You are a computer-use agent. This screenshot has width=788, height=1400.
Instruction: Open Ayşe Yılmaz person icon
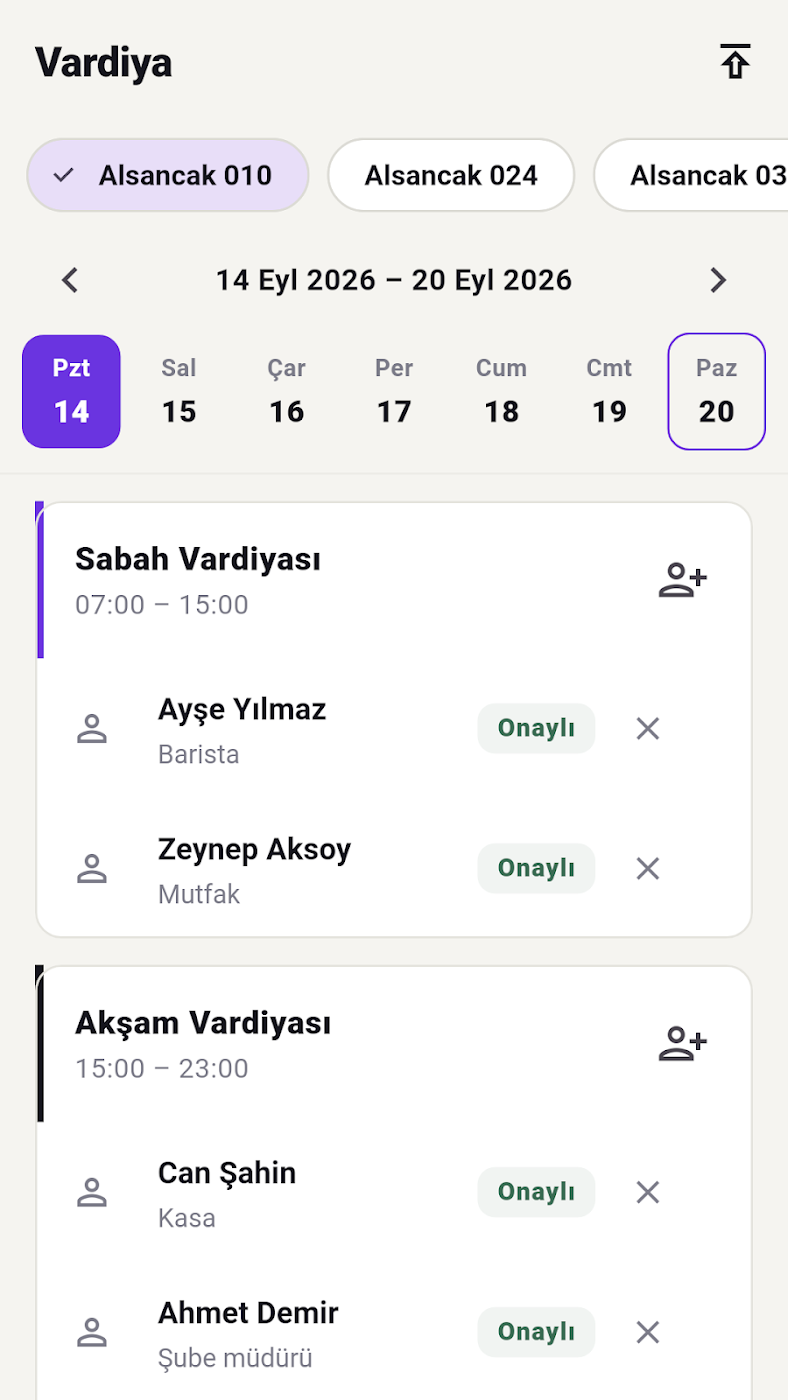(x=92, y=729)
